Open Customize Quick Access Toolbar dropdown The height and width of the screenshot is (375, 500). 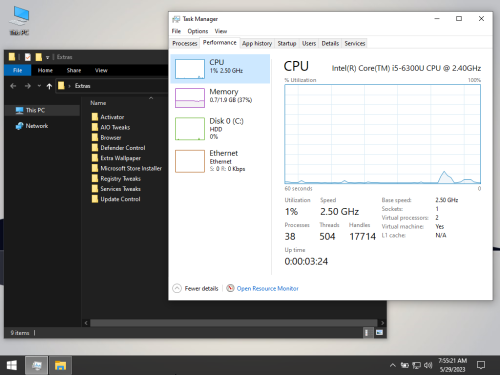coord(48,57)
